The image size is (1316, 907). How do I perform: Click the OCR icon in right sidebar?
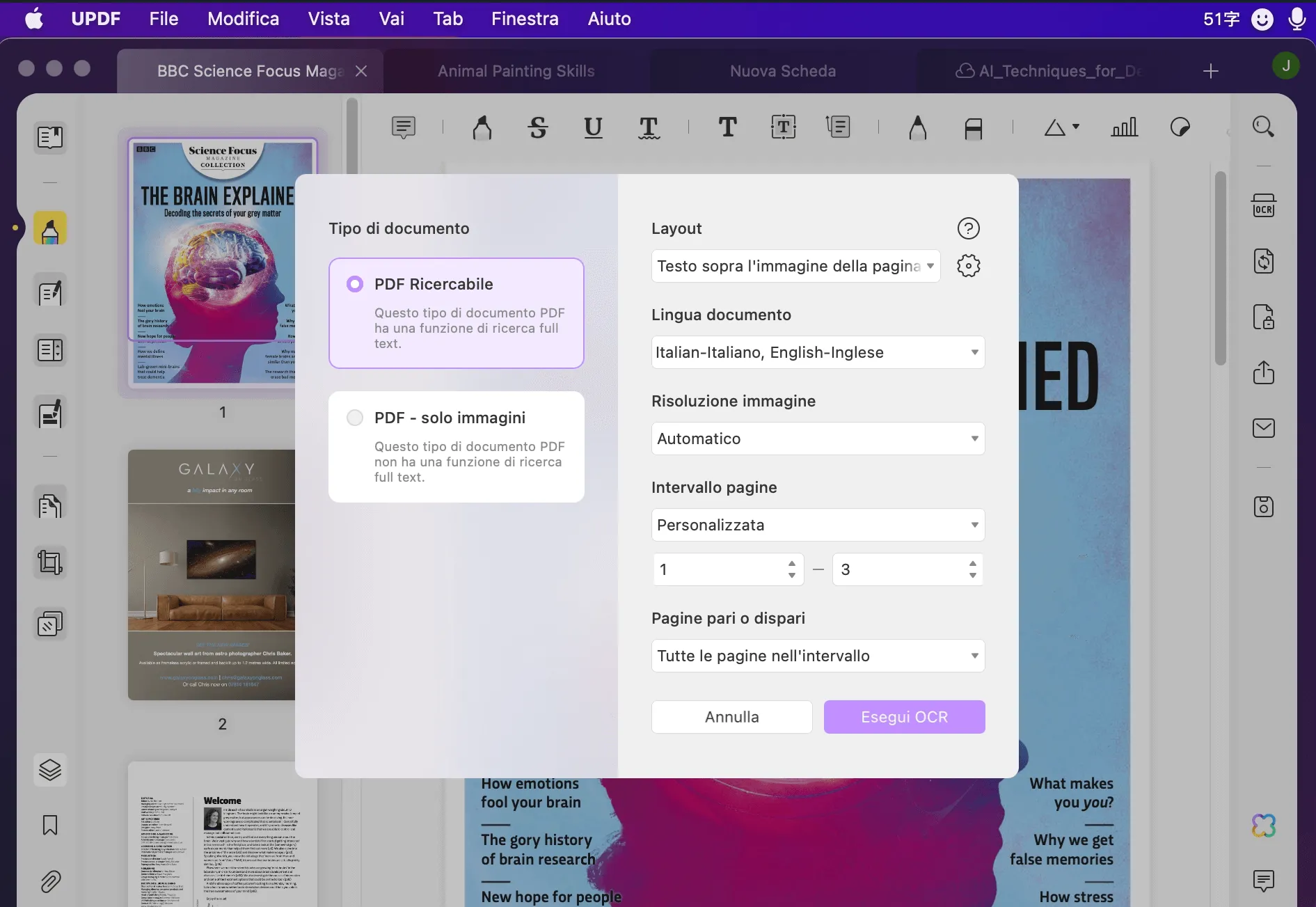pos(1264,205)
